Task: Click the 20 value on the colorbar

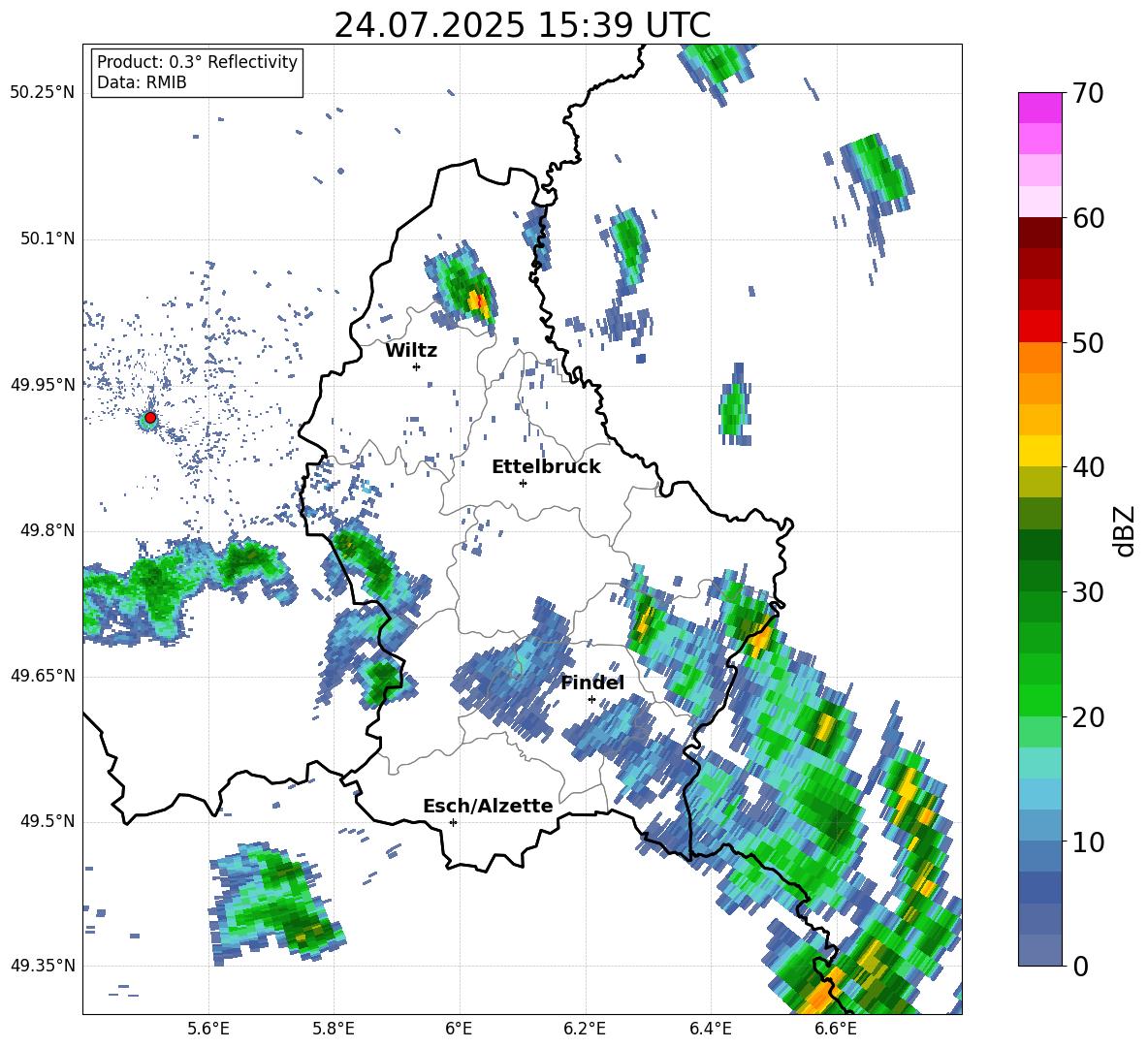Action: coord(1088,718)
